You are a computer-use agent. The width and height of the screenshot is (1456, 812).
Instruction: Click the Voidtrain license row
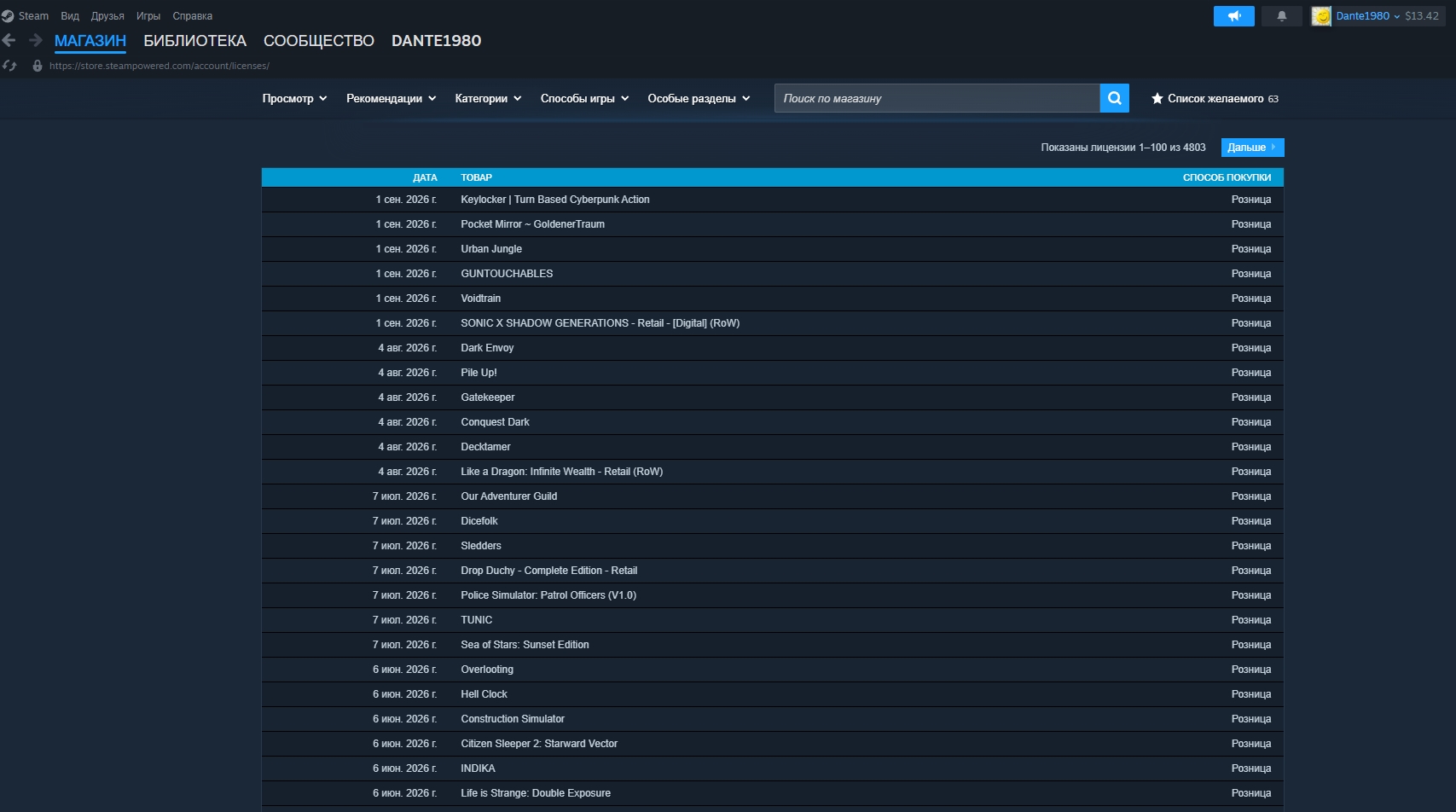(x=773, y=299)
